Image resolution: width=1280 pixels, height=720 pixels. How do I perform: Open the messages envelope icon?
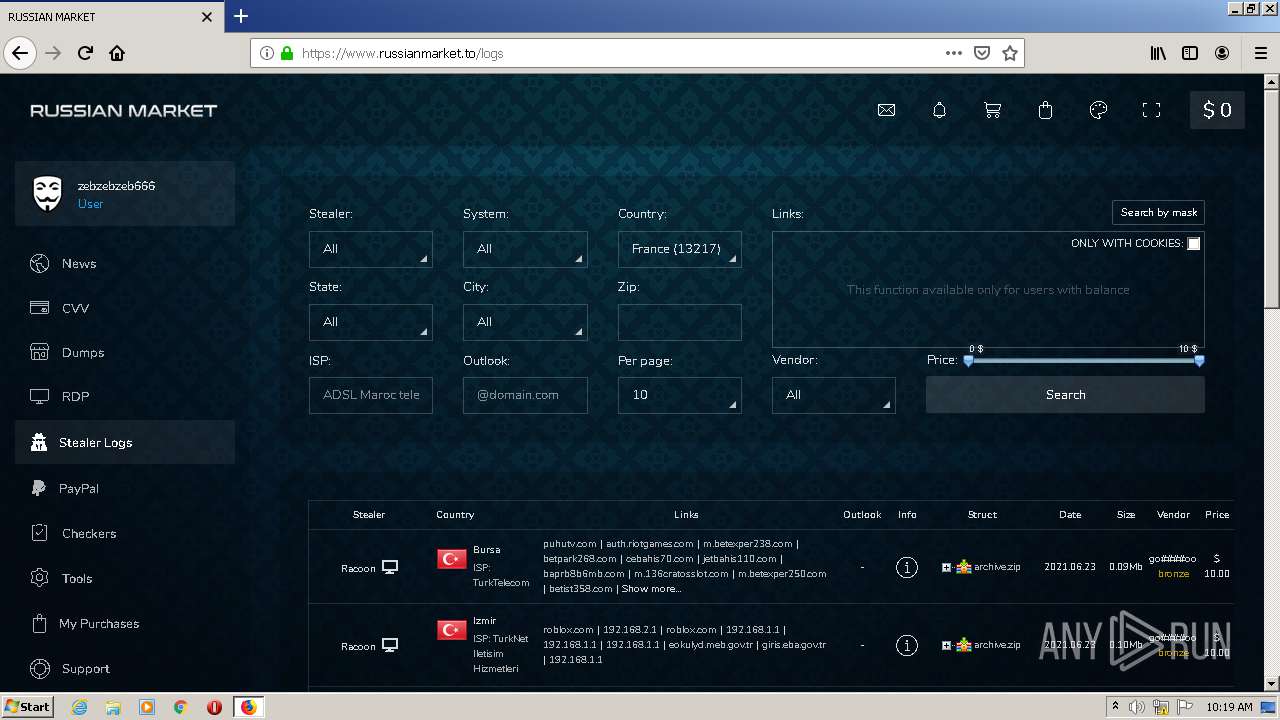click(x=886, y=110)
